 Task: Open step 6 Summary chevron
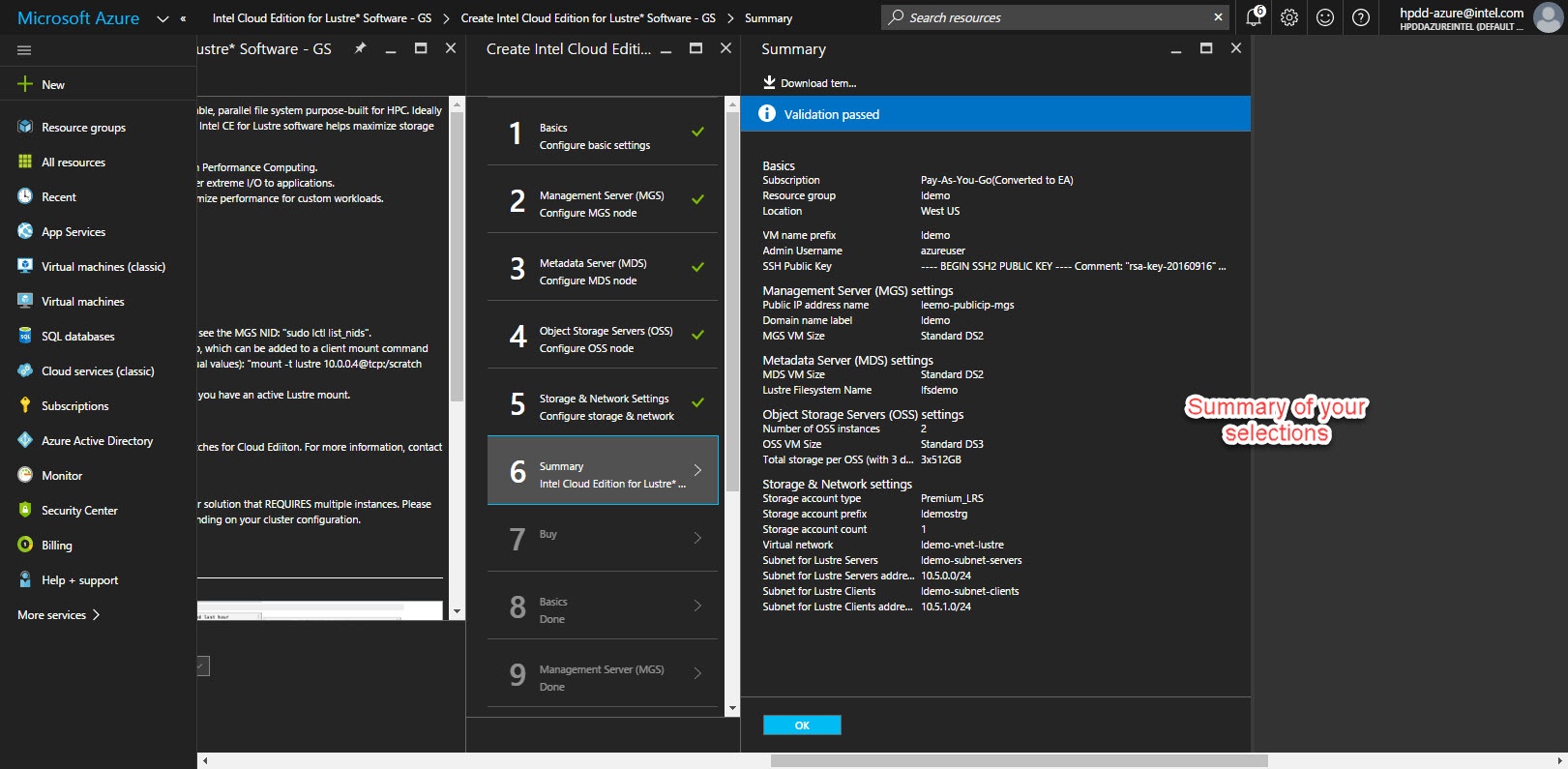click(x=697, y=470)
